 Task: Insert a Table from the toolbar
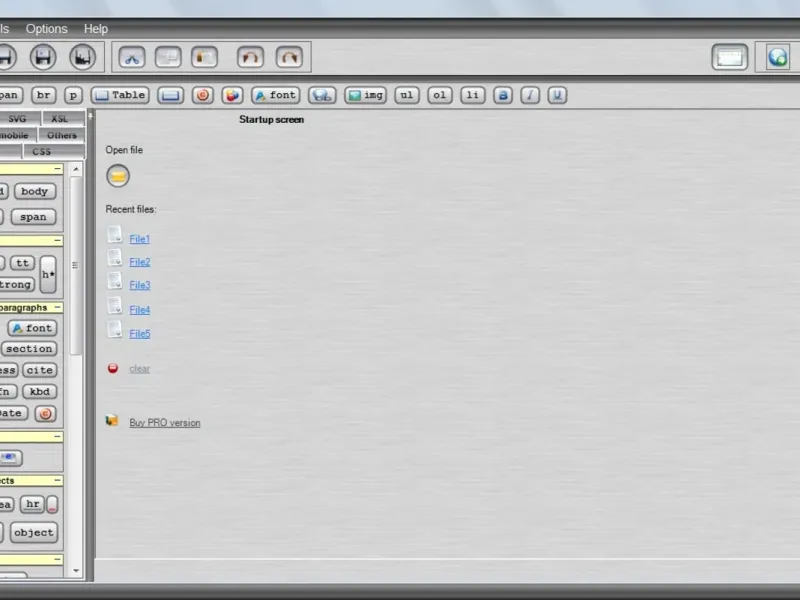pos(120,95)
